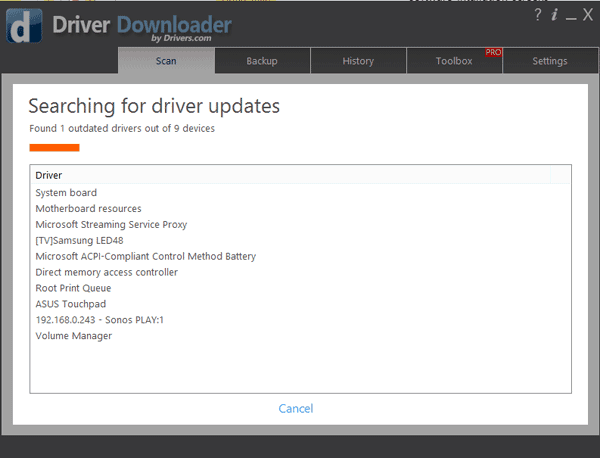Screen dimensions: 600x458
Task: Open the History tab
Action: (358, 60)
